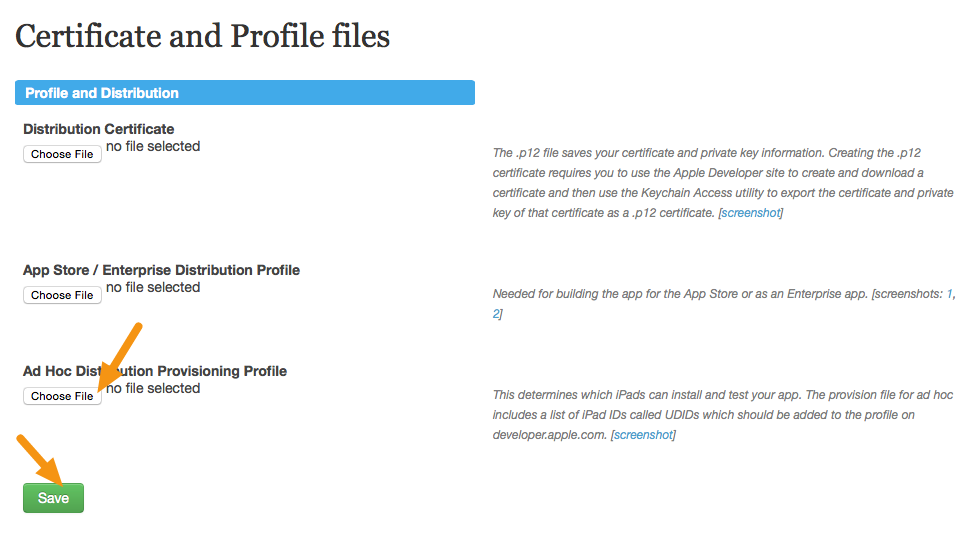Click 'no file selected' beside Distribution Certificate
The width and height of the screenshot is (968, 539).
pos(153,146)
